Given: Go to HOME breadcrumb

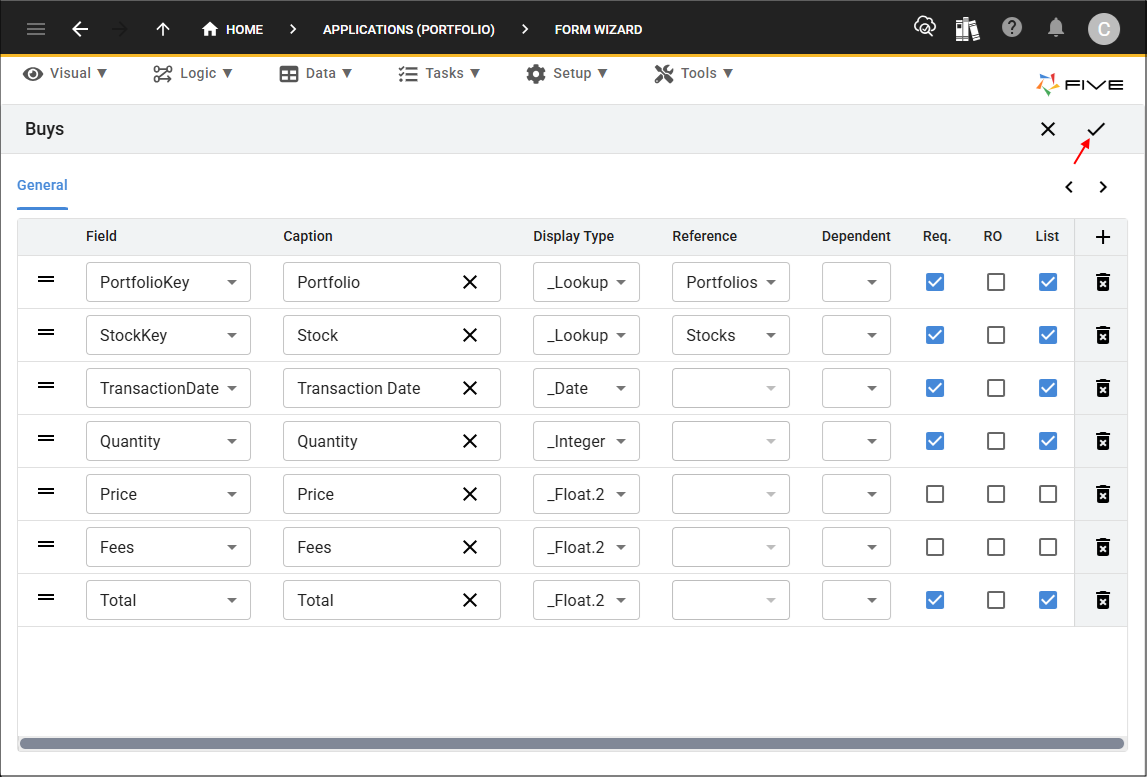Looking at the screenshot, I should coord(232,29).
